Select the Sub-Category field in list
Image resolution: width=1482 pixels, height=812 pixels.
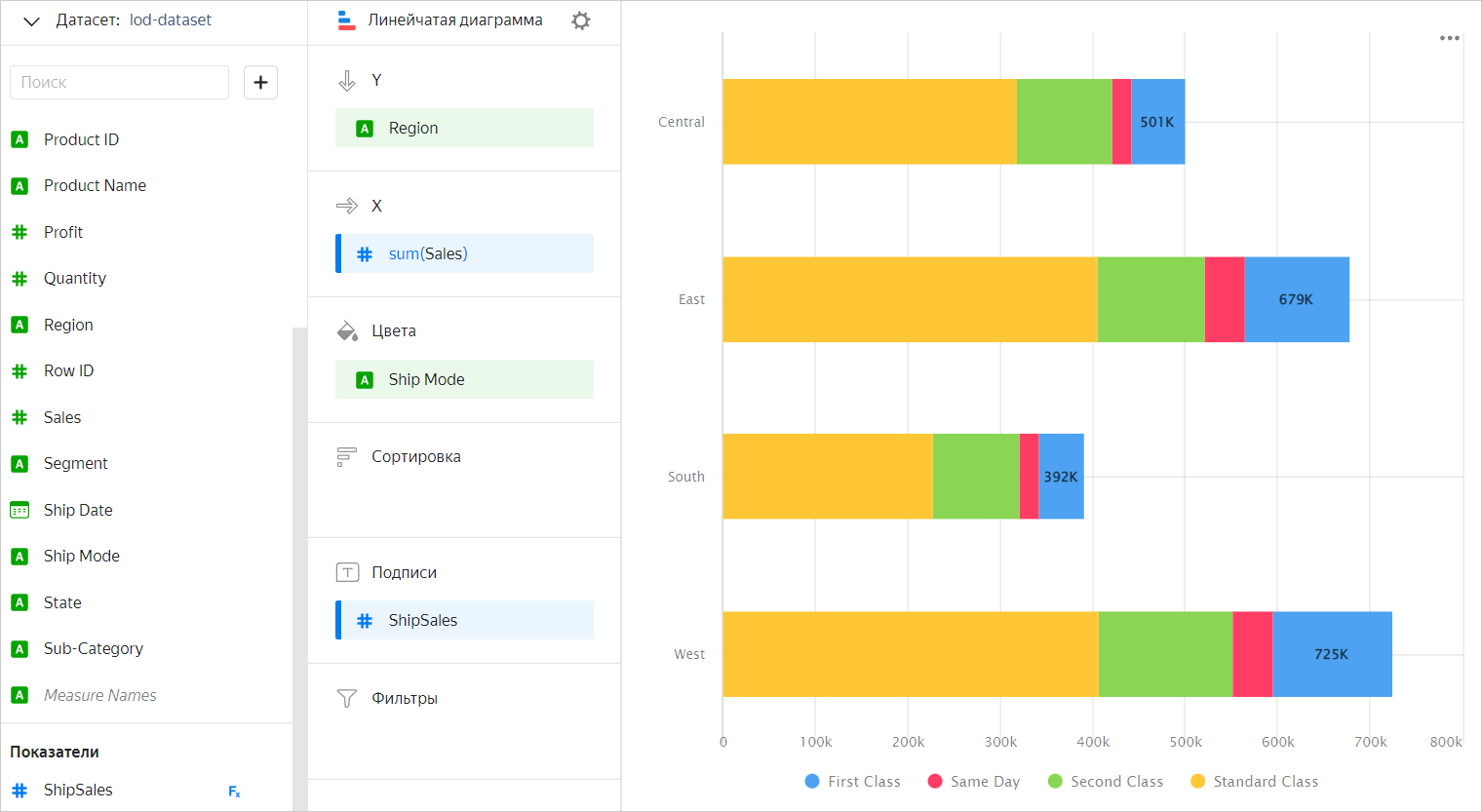[94, 649]
